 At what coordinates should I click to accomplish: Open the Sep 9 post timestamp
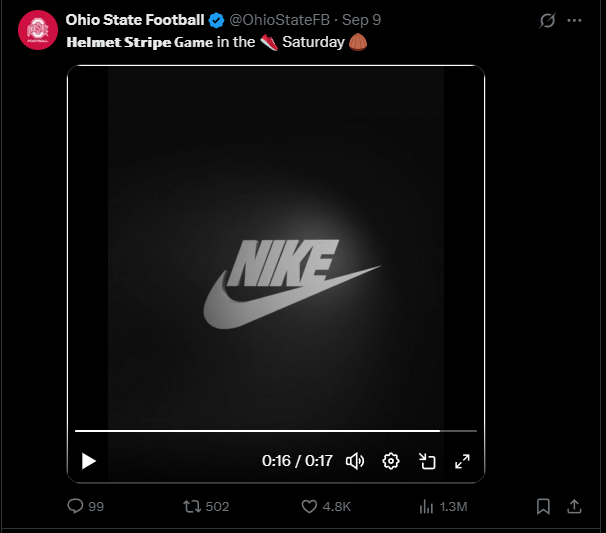(x=361, y=20)
